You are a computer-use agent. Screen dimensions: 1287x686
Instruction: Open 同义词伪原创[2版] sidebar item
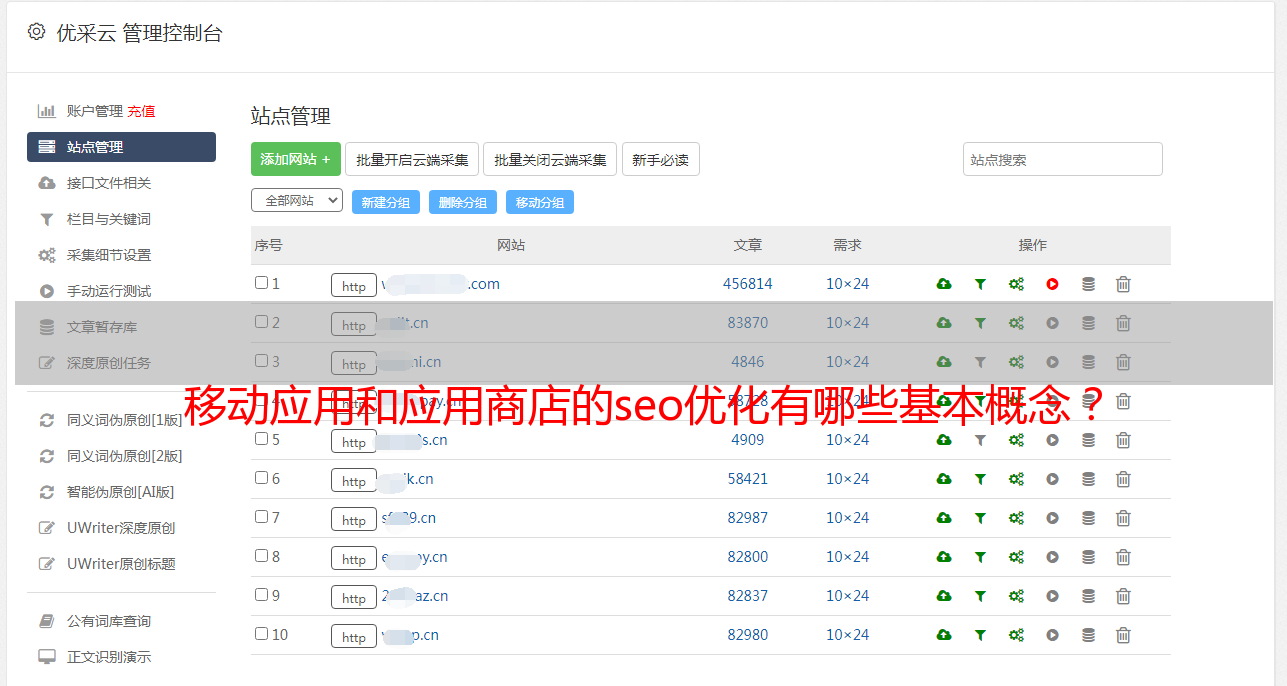click(x=125, y=456)
